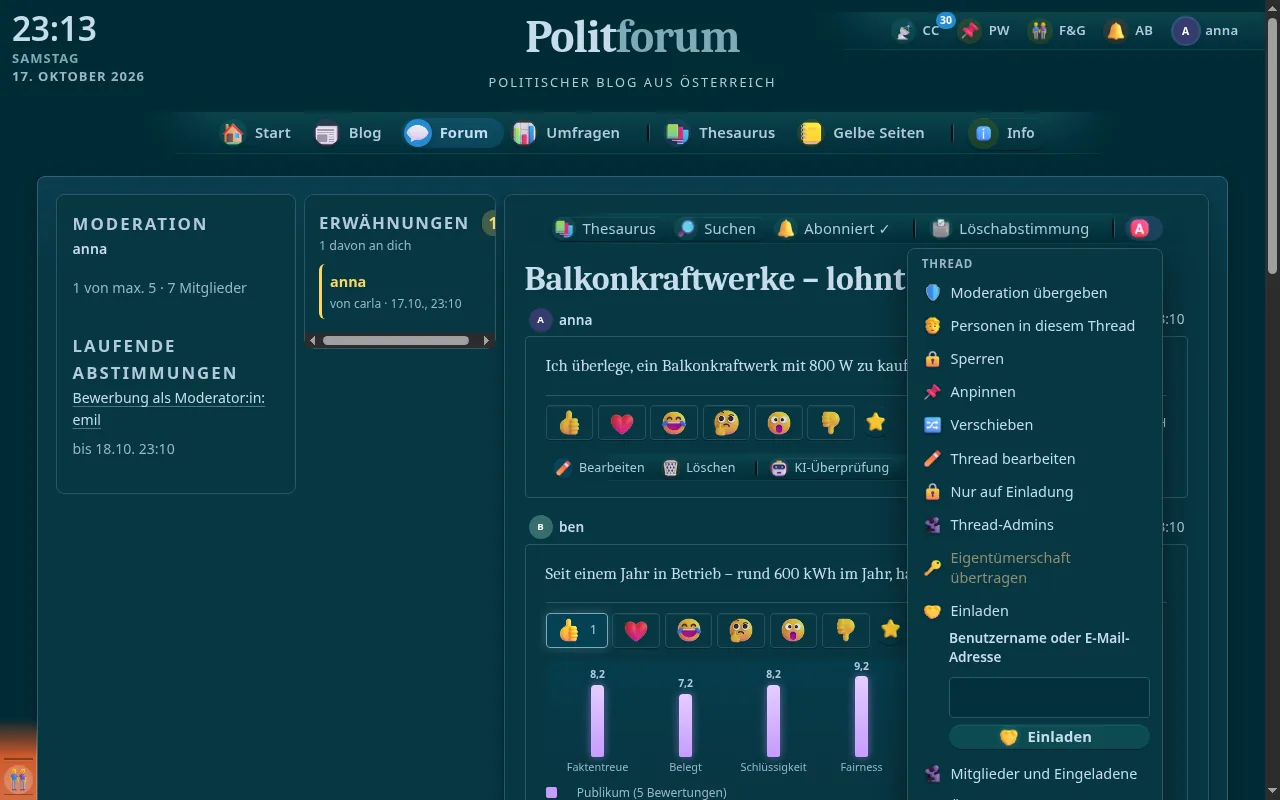Open the F&G icon in the header

click(x=1058, y=31)
